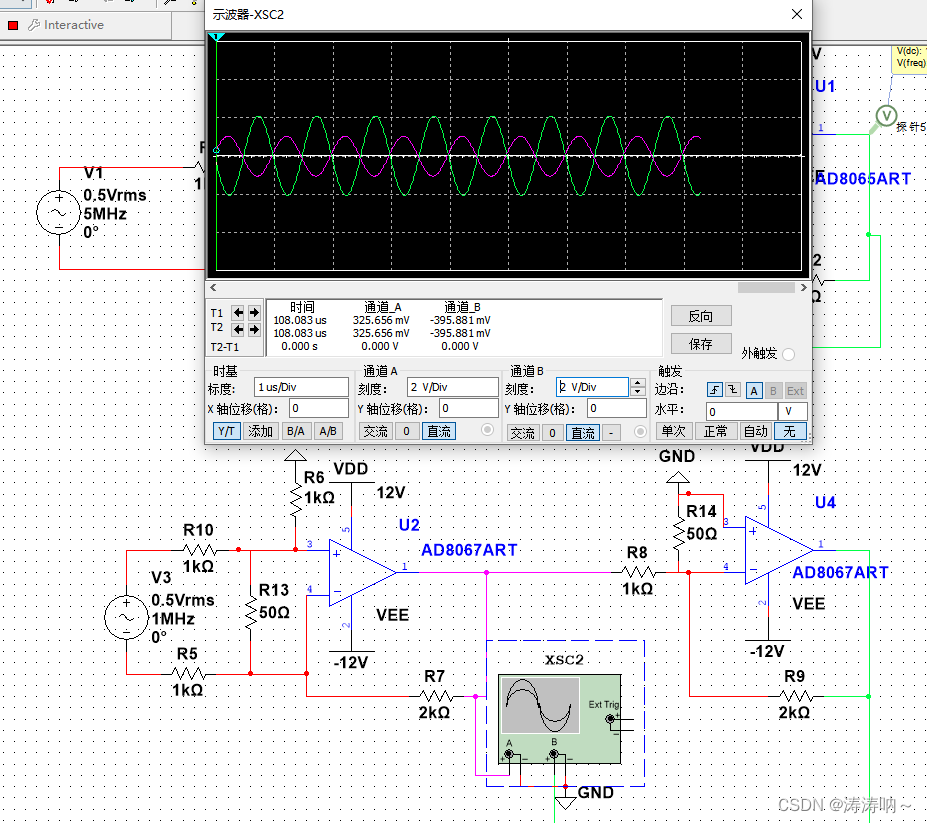927x823 pixels.
Task: Set Channel B coupling to 直流
Action: tap(583, 433)
